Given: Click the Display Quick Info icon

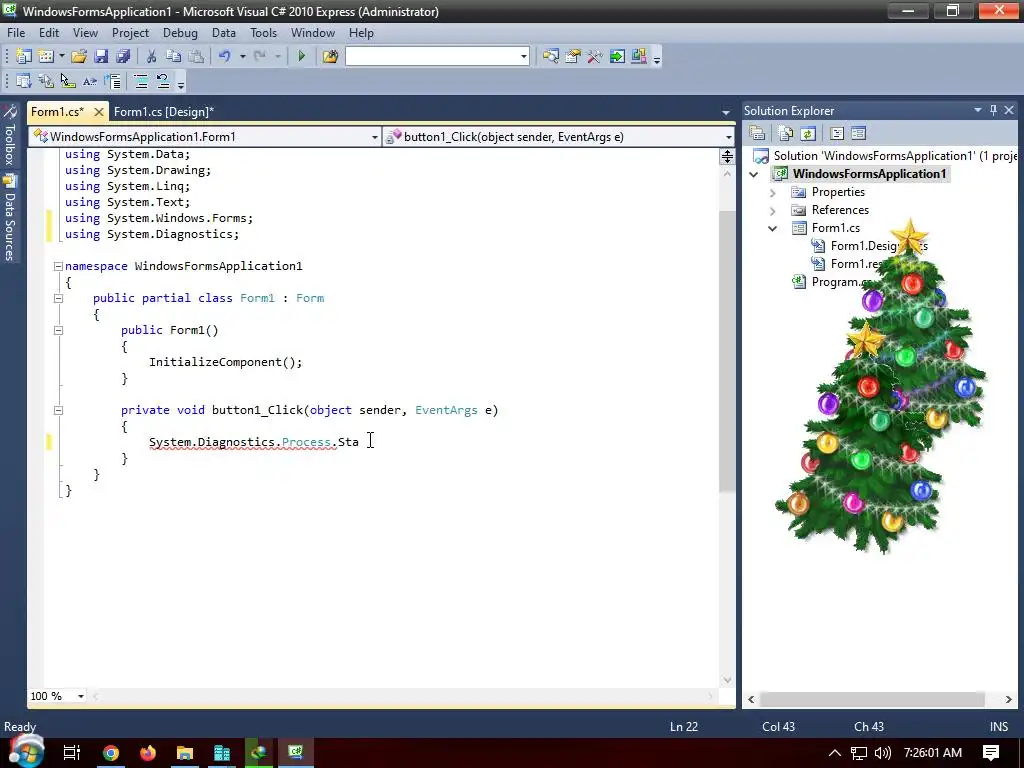Looking at the screenshot, I should 68,81.
